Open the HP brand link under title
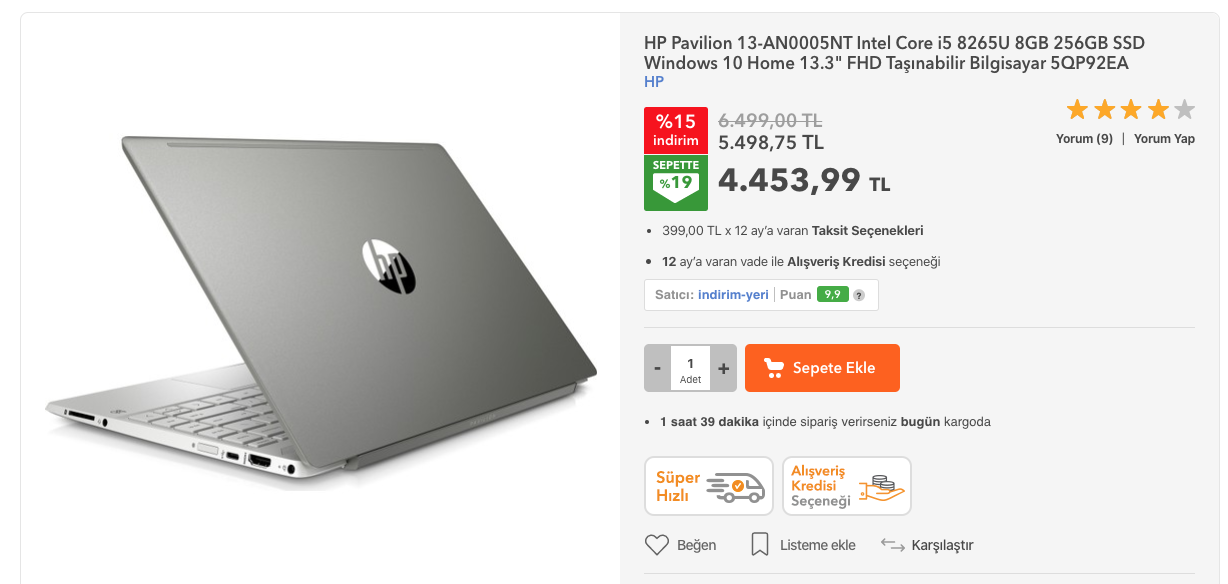The width and height of the screenshot is (1228, 584). click(x=654, y=82)
